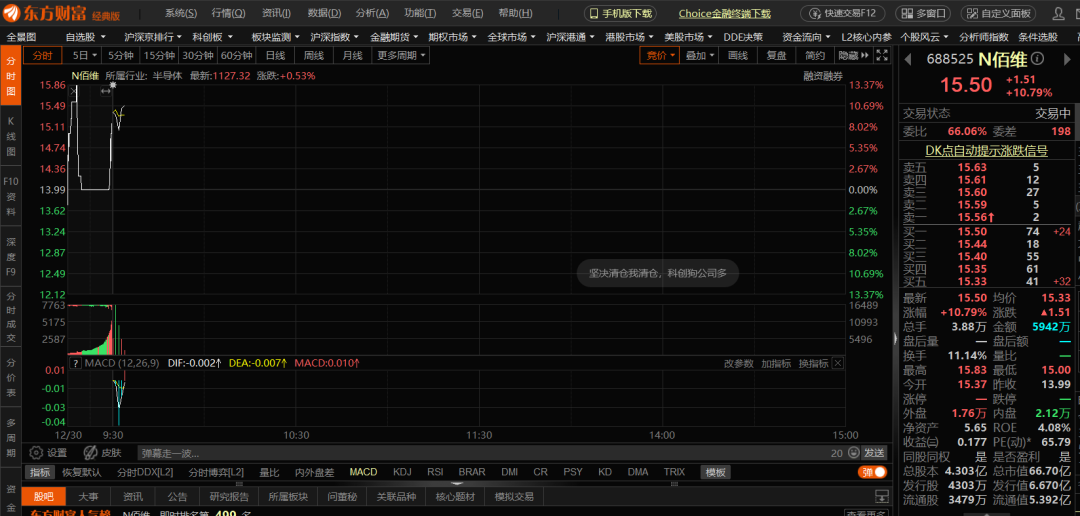Viewport: 1080px width, 516px height.
Task: Click the horizontal stretch arrow icon on chart
Action: [x=106, y=90]
